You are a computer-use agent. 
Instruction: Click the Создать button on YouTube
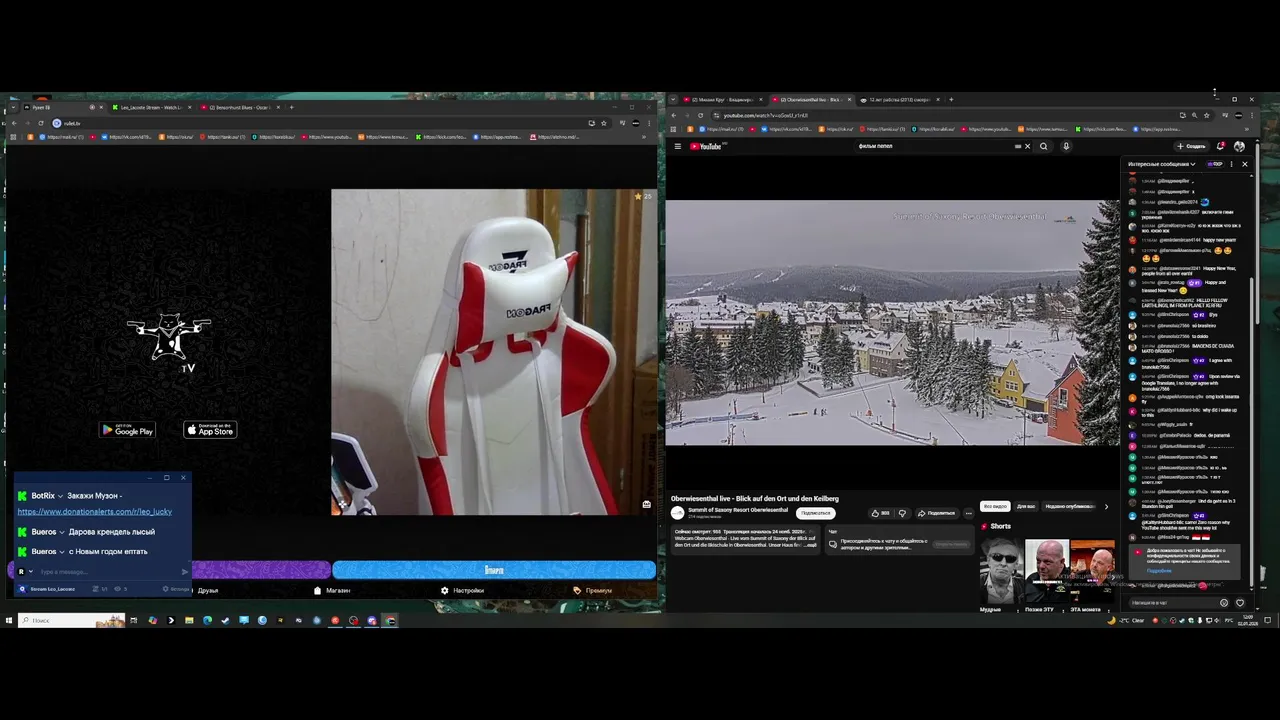pos(1192,146)
